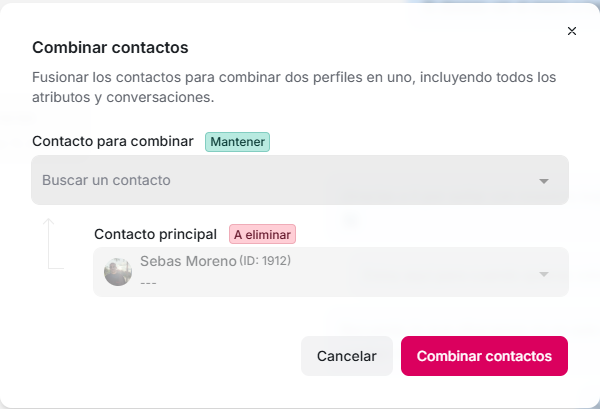Click the green Mantener badge
The image size is (600, 409).
click(x=238, y=142)
